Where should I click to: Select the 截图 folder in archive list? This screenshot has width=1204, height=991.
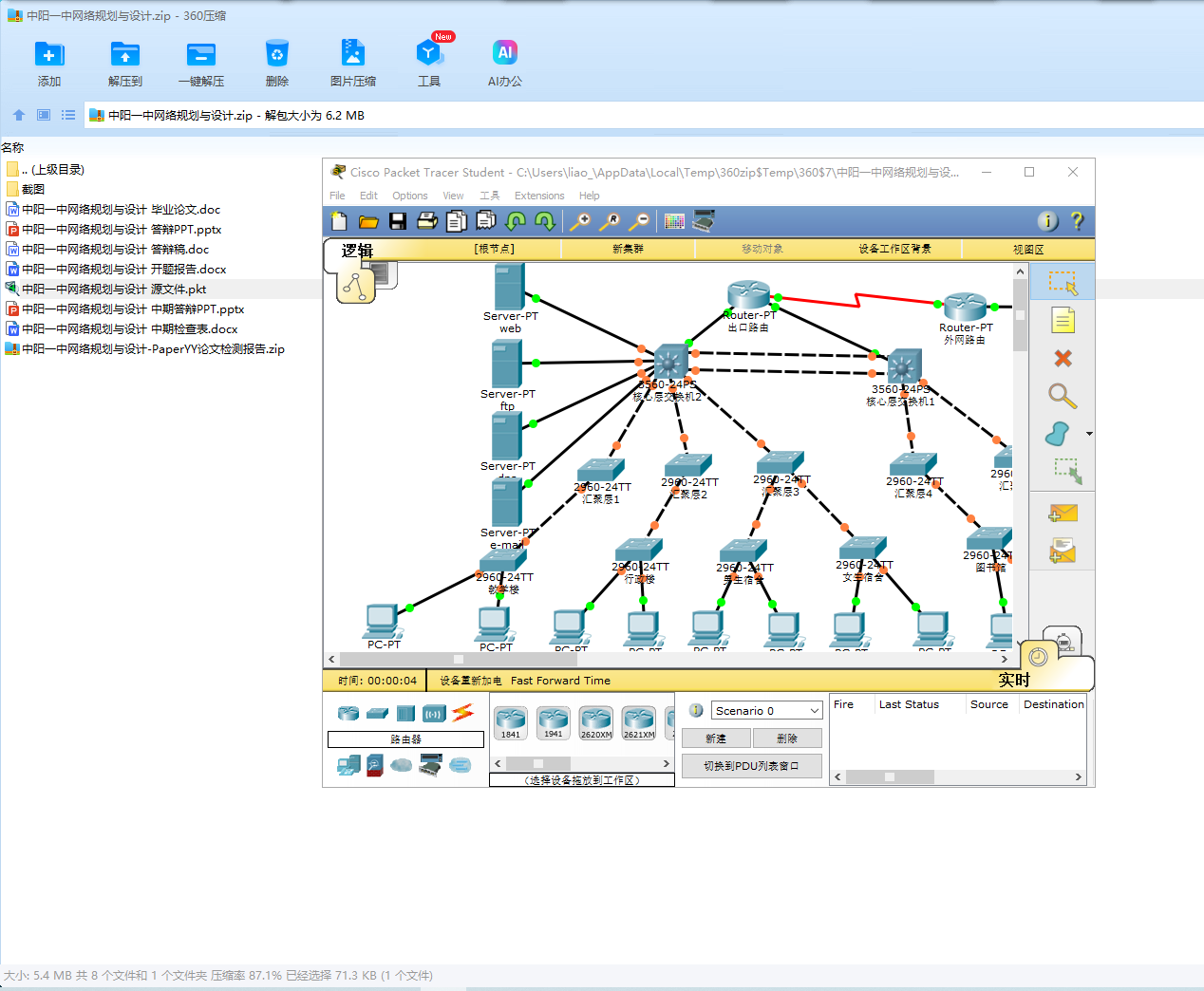(x=32, y=189)
